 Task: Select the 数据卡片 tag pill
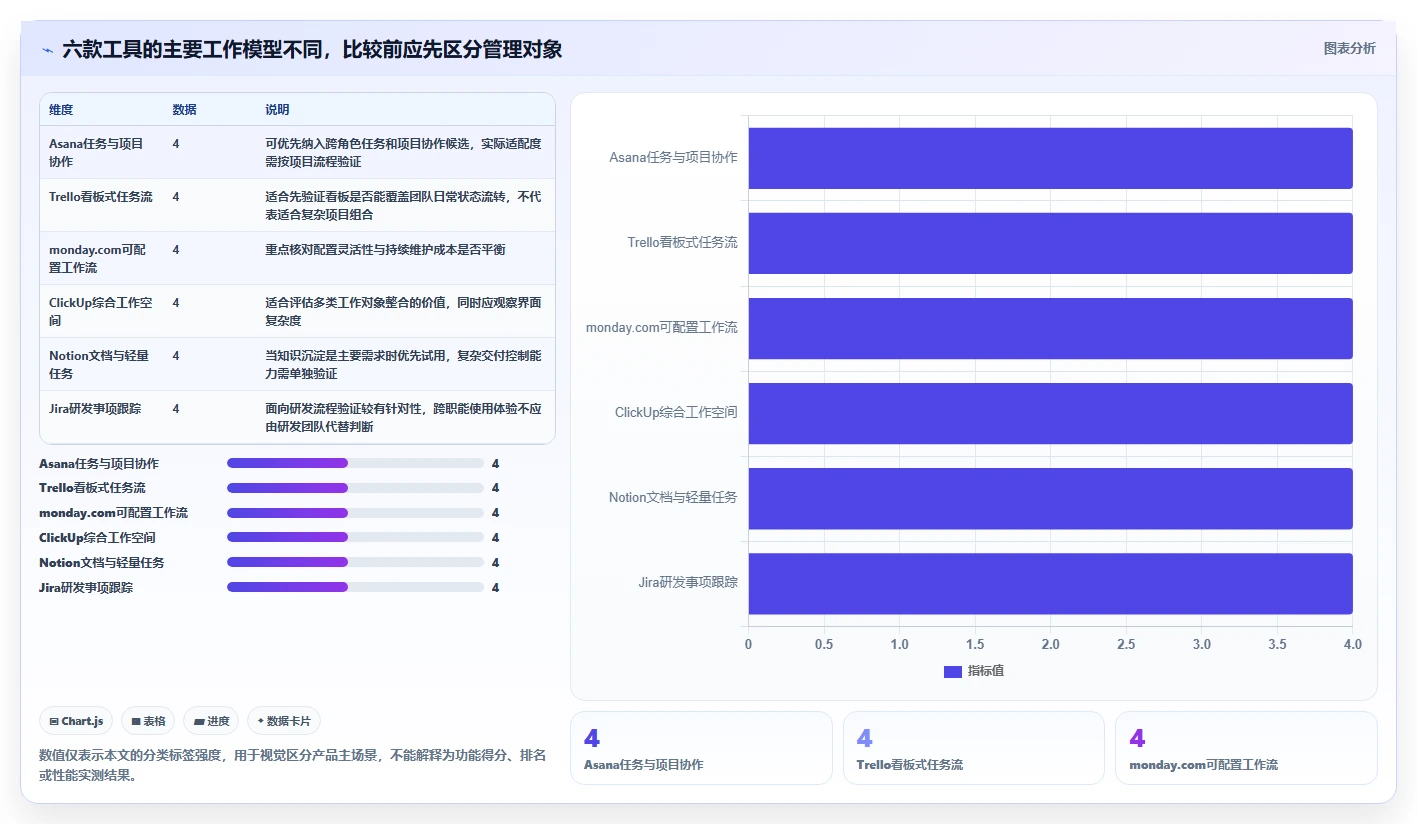284,721
